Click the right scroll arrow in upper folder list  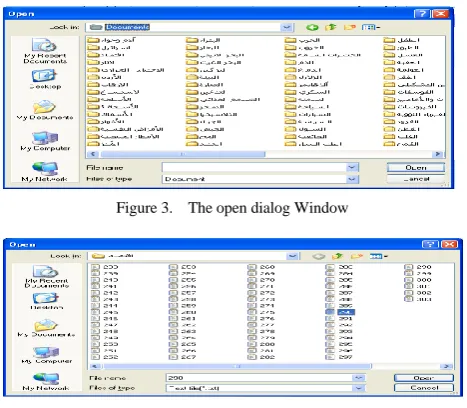click(x=438, y=154)
